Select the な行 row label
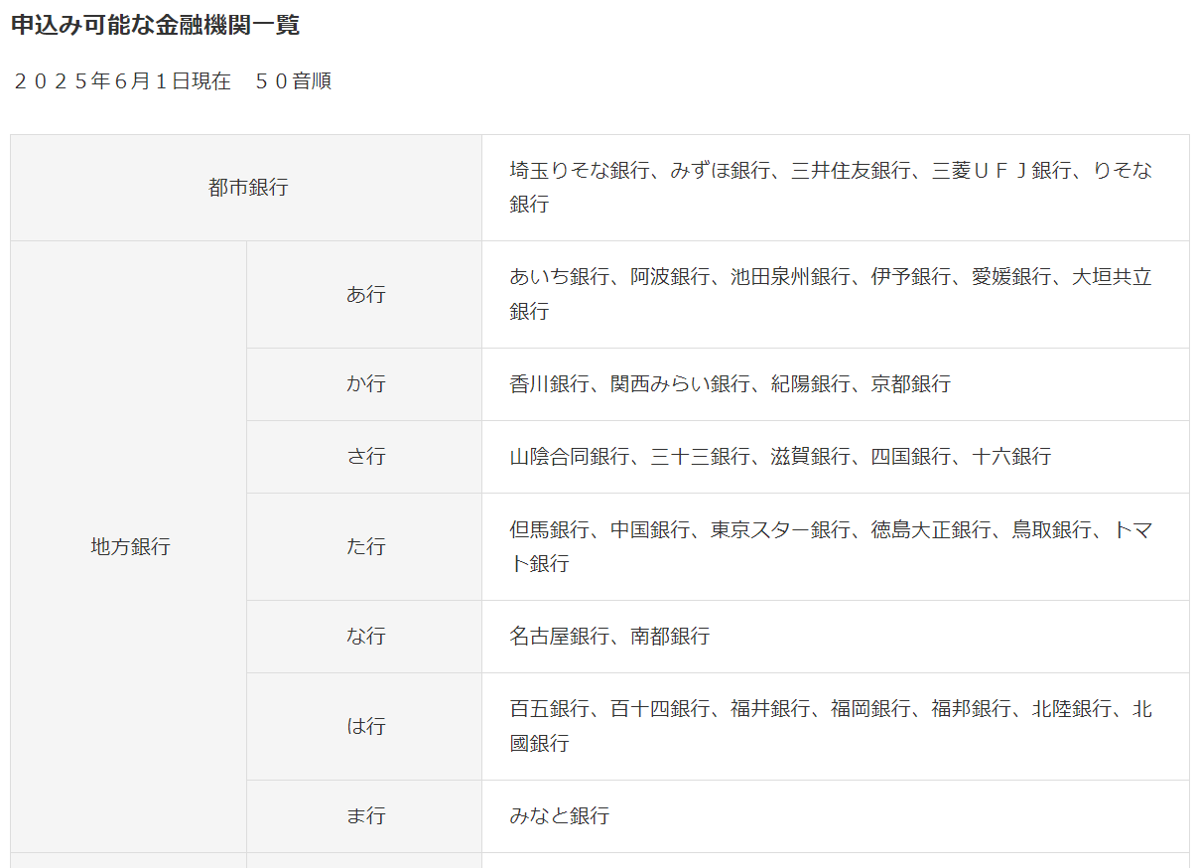This screenshot has height=868, width=1197. point(365,636)
